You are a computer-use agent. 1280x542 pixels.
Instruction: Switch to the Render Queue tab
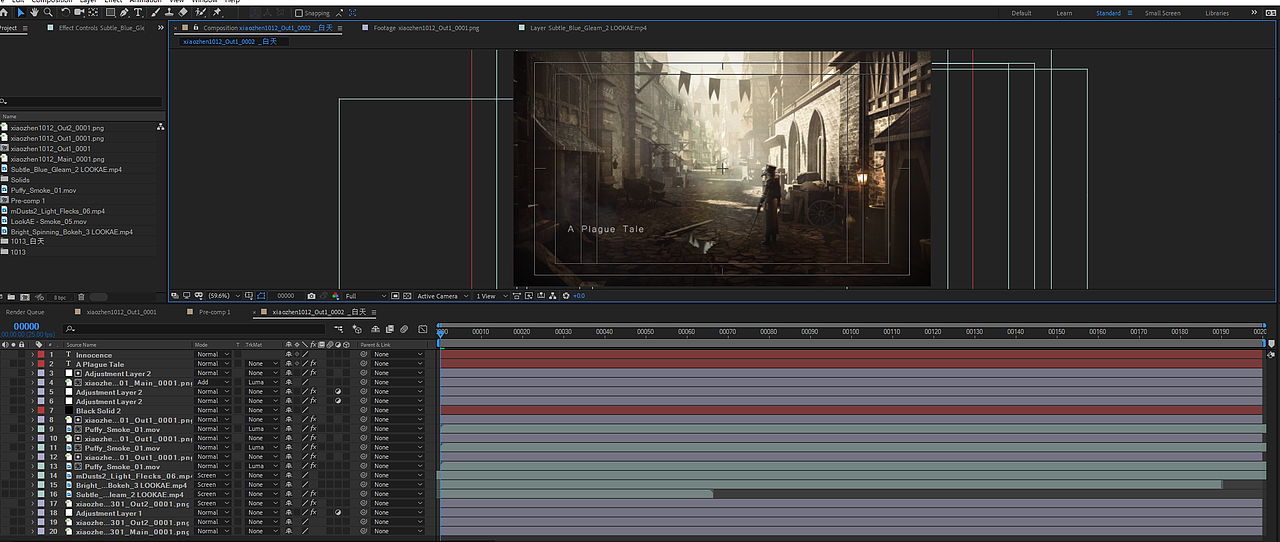tap(25, 312)
